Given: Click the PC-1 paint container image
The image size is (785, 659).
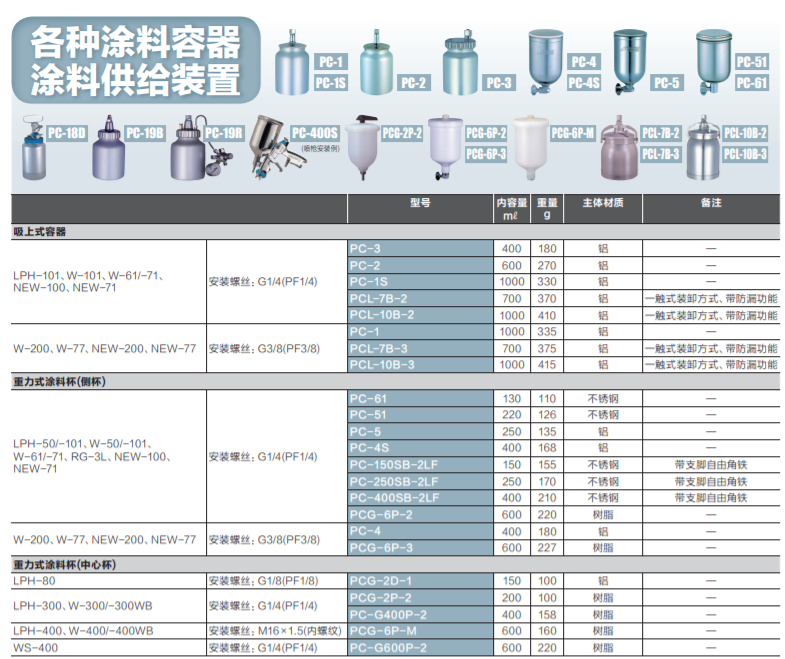Looking at the screenshot, I should click(x=292, y=63).
